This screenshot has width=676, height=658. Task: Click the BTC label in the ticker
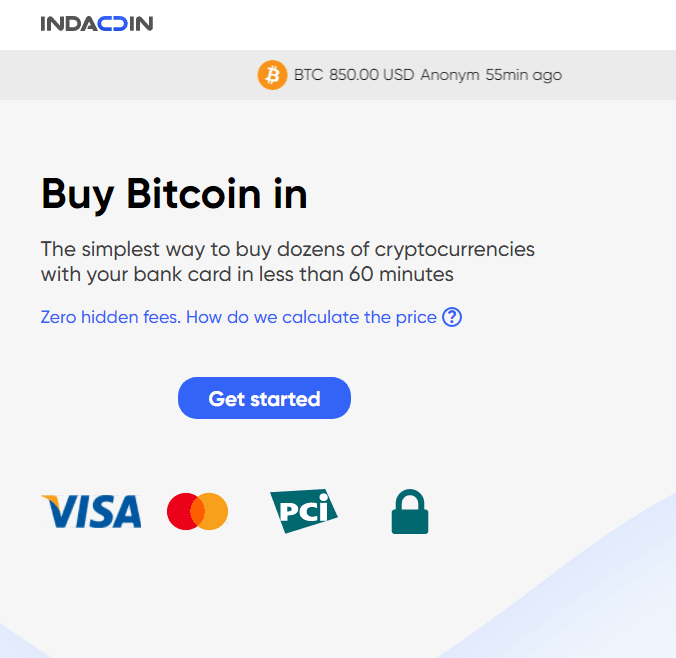pos(308,75)
